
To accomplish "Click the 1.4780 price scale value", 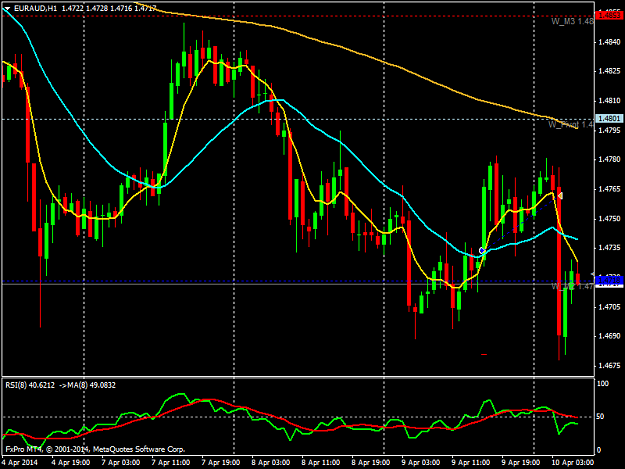I will (609, 159).
